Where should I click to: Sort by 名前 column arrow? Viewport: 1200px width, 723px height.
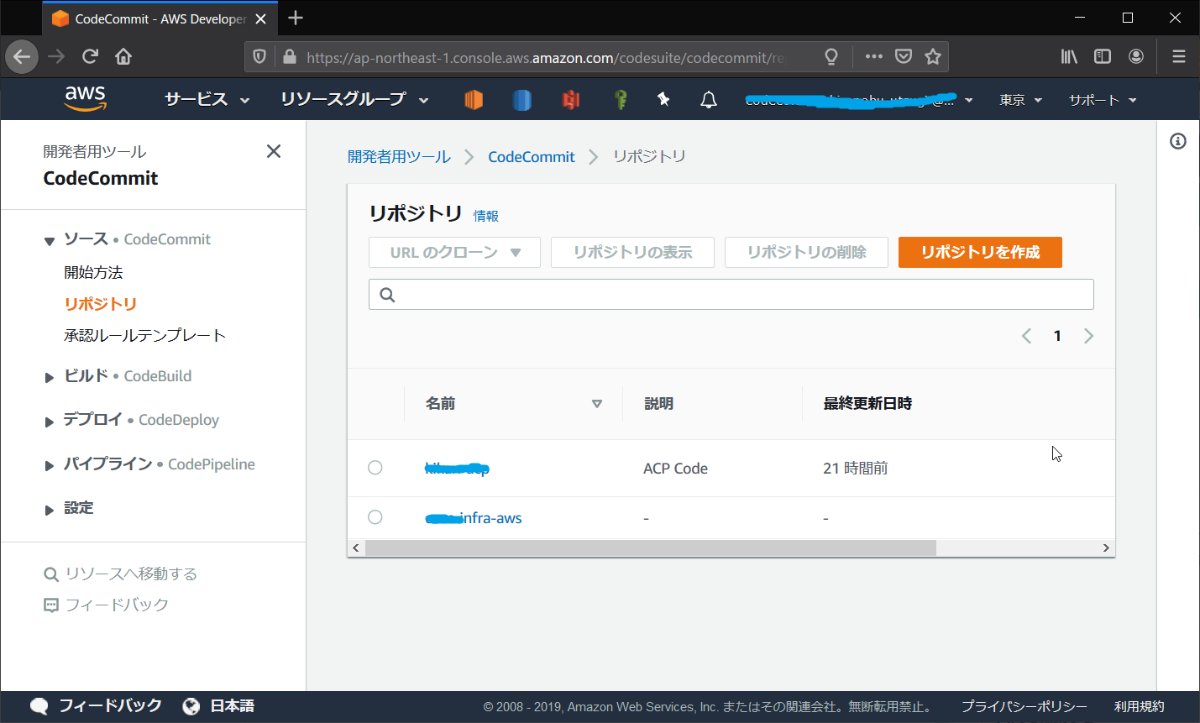click(597, 404)
